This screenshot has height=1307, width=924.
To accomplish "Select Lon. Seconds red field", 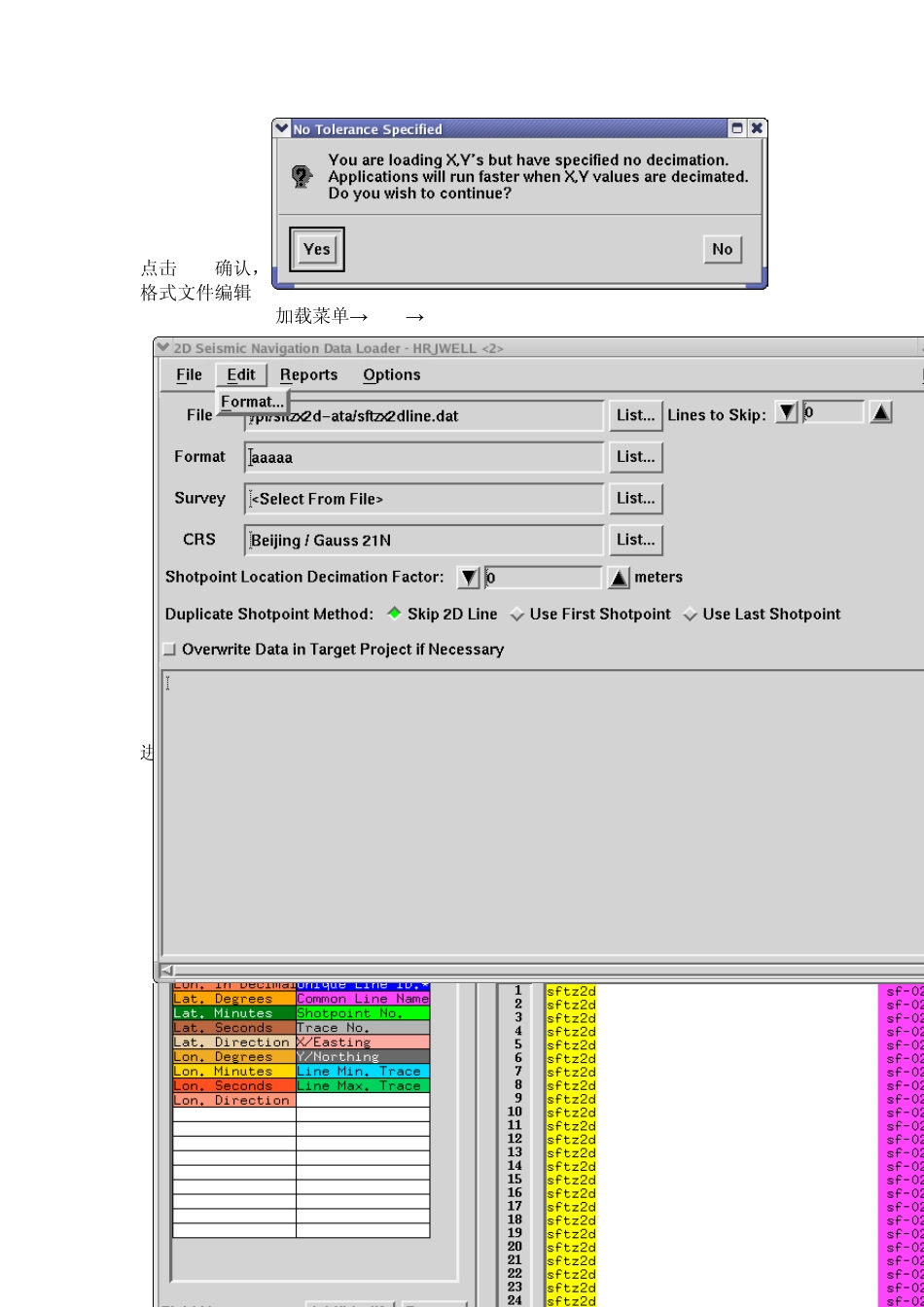I will pyautogui.click(x=233, y=1086).
